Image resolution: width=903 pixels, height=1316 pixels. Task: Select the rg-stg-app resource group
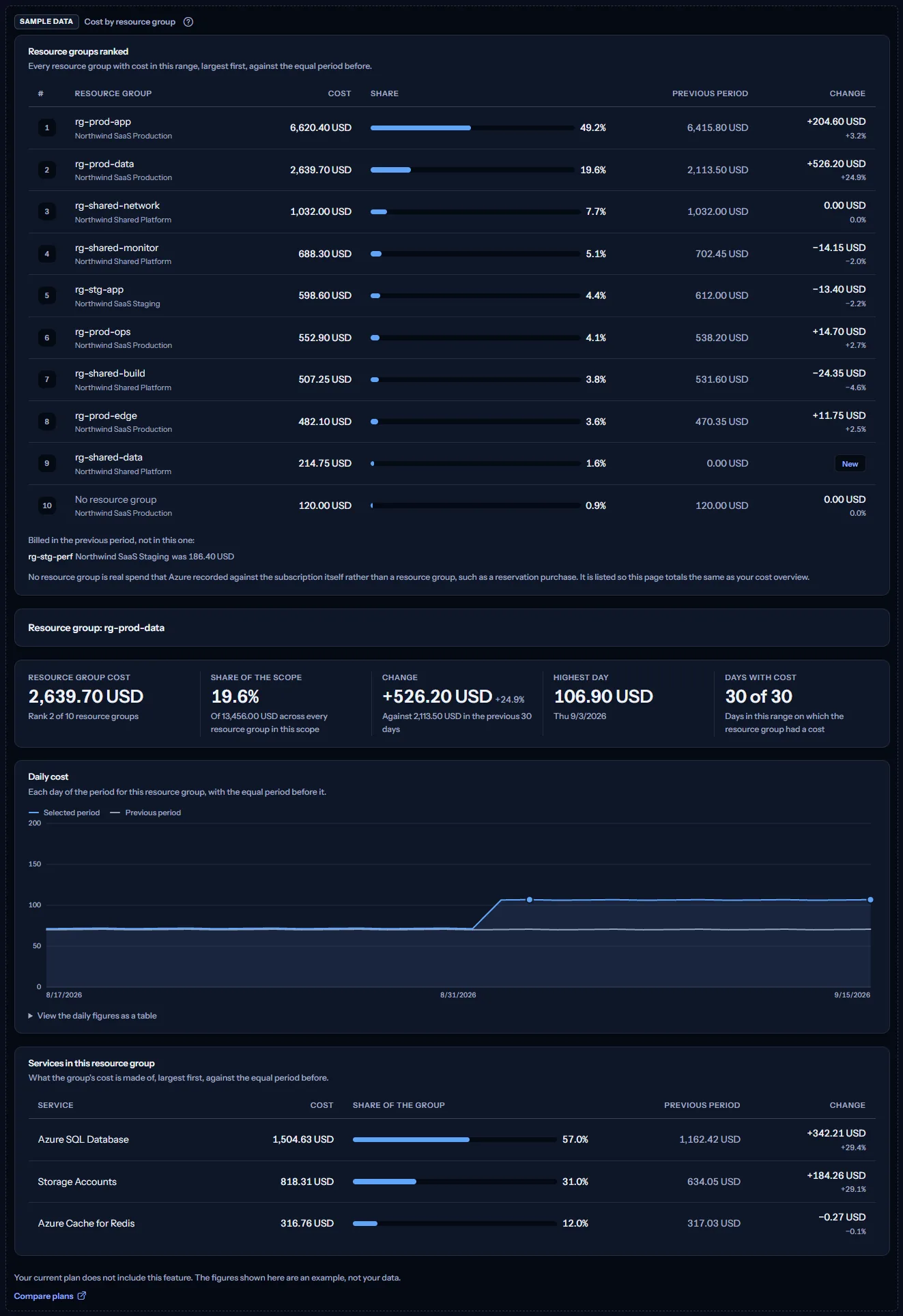tap(100, 289)
